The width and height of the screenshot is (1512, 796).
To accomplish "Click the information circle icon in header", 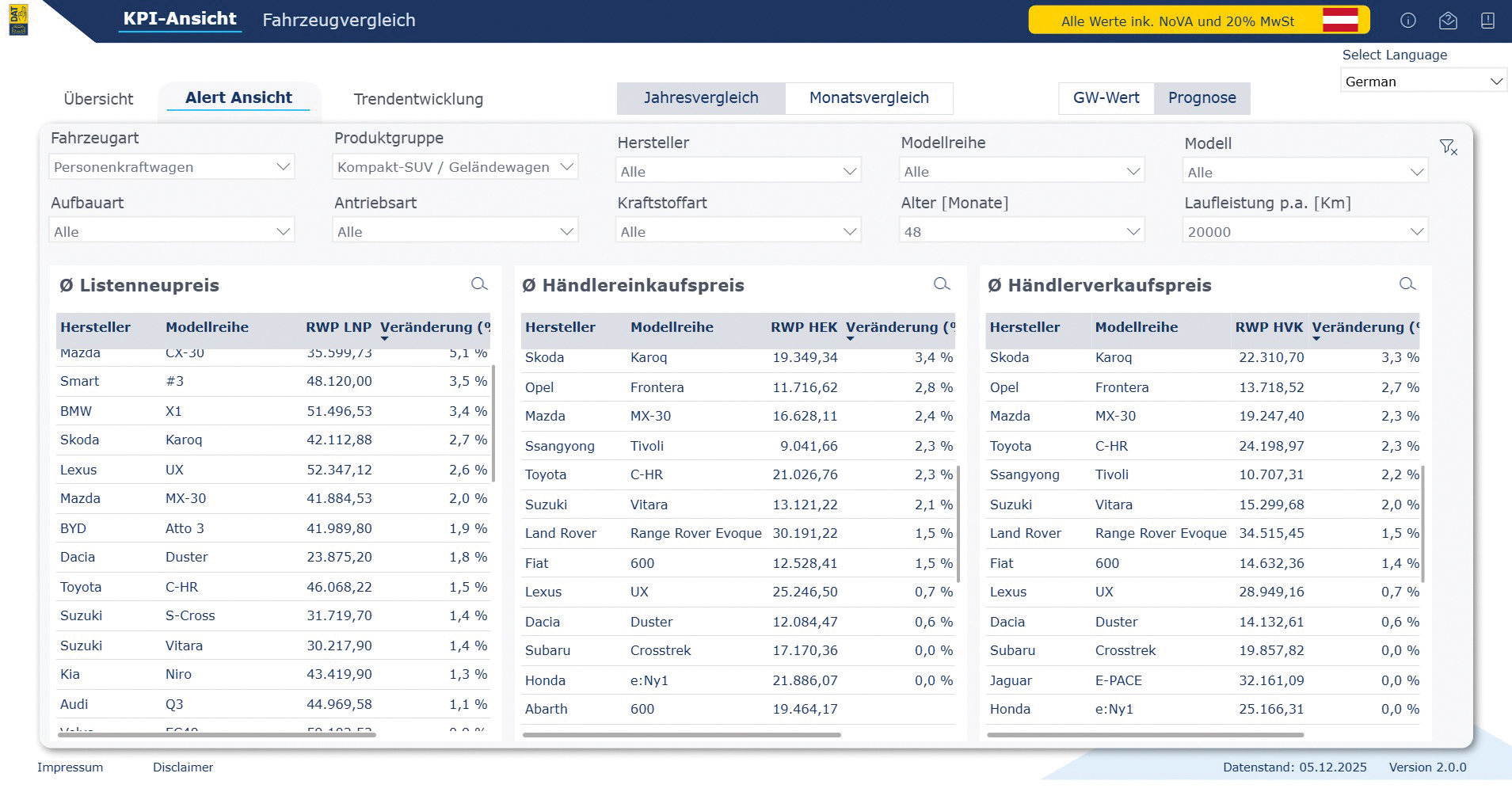I will click(1407, 21).
